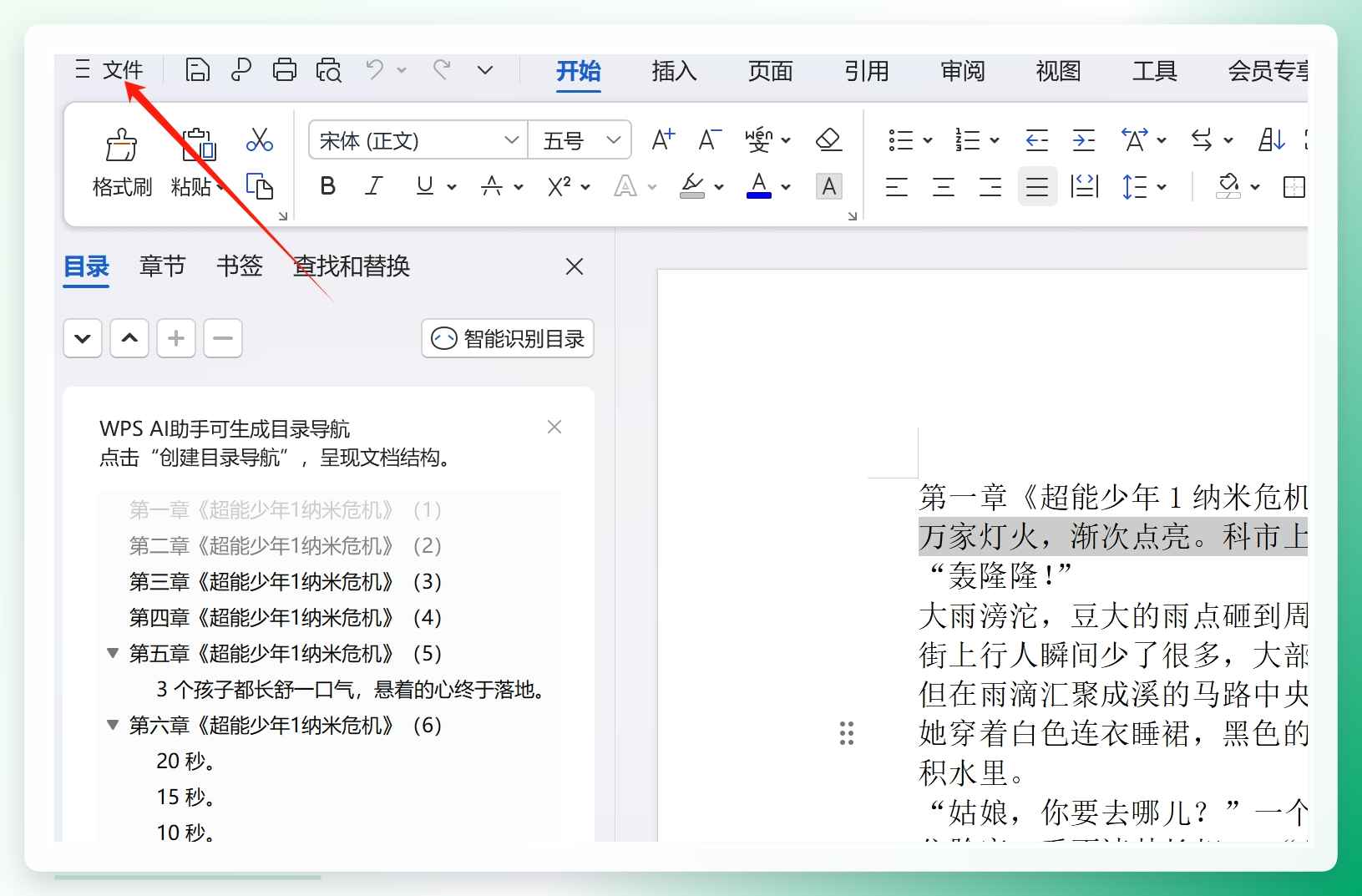This screenshot has height=896, width=1362.
Task: Click the numbered list icon
Action: (968, 139)
